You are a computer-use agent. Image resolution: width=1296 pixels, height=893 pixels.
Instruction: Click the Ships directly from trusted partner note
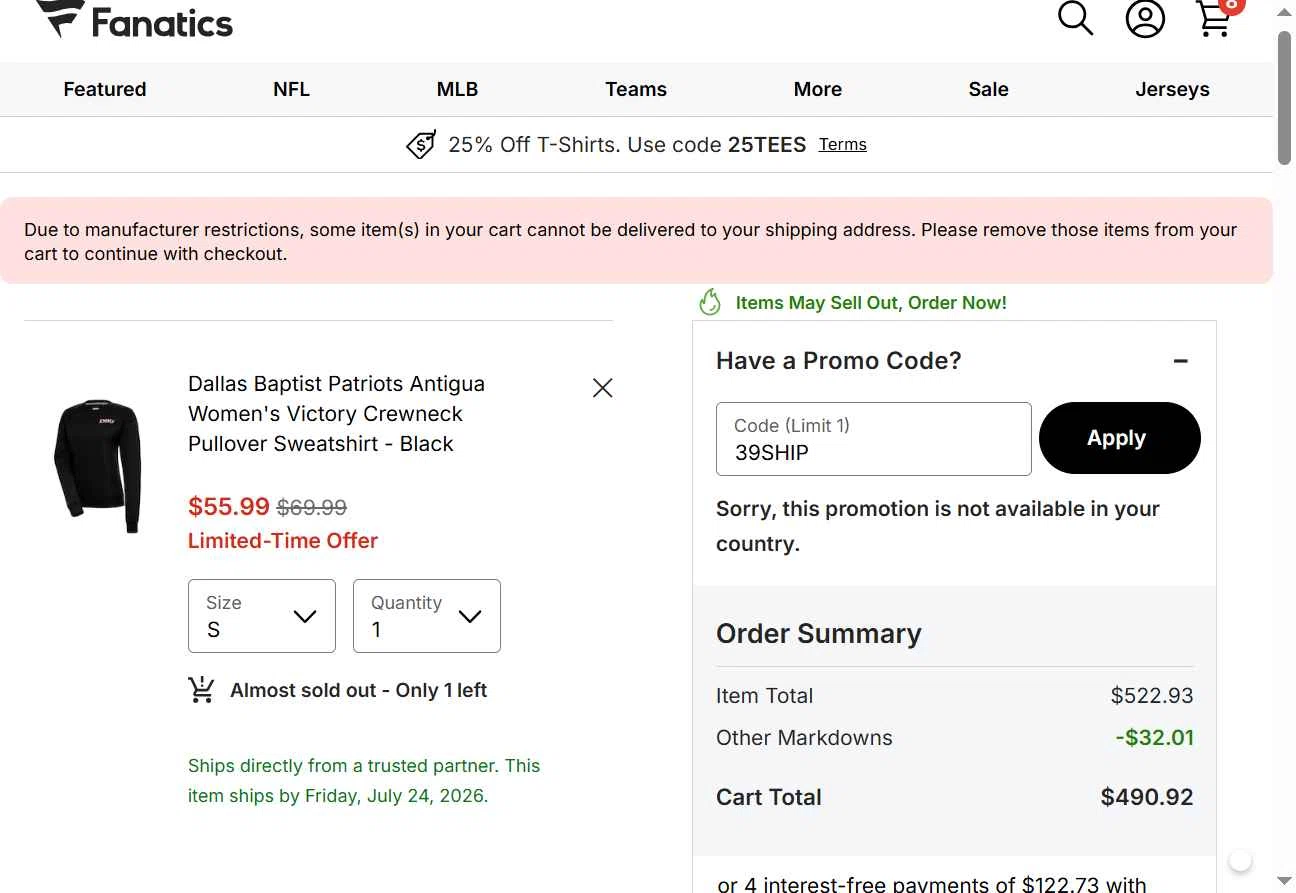point(364,781)
